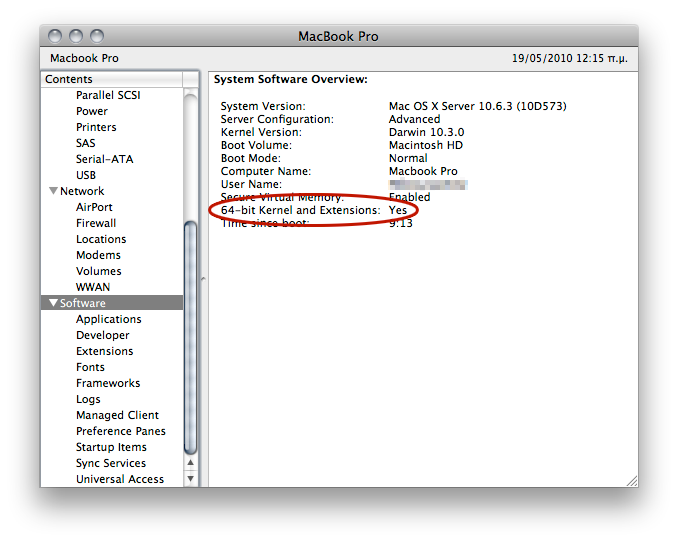
Task: Open AirPort under Network
Action: [x=94, y=207]
